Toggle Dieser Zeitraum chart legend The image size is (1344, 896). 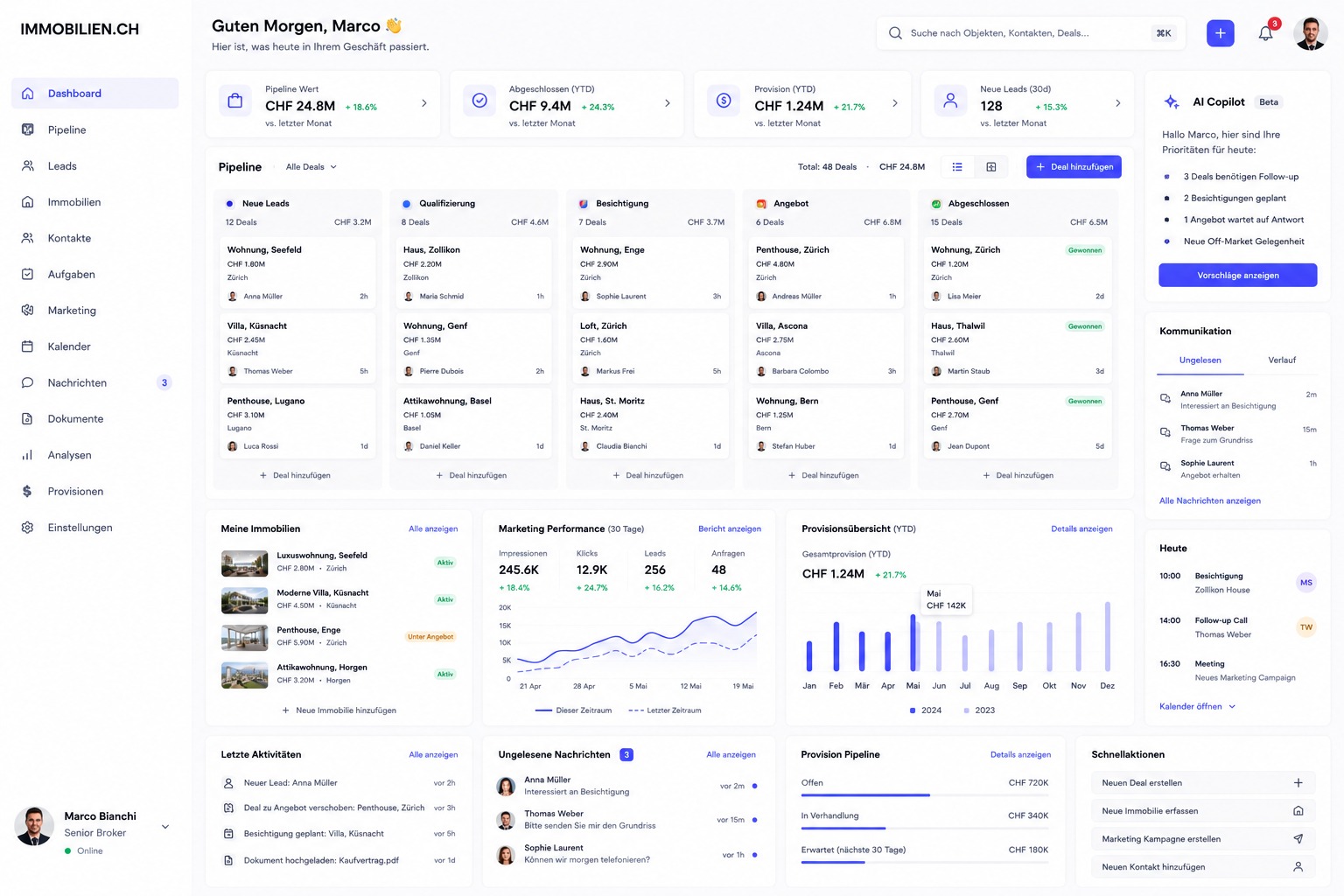[x=573, y=710]
